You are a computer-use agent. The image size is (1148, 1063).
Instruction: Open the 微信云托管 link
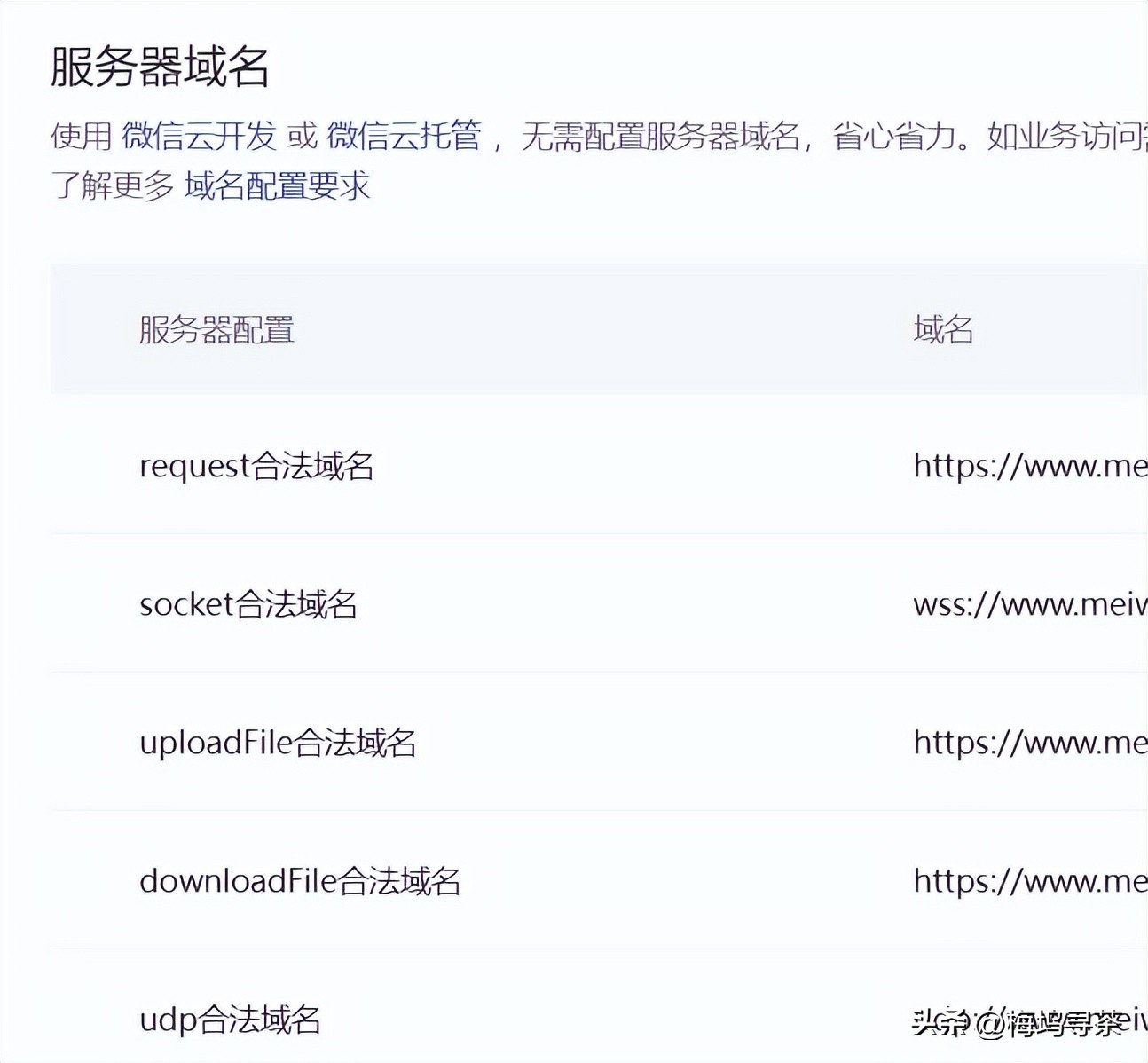click(404, 136)
